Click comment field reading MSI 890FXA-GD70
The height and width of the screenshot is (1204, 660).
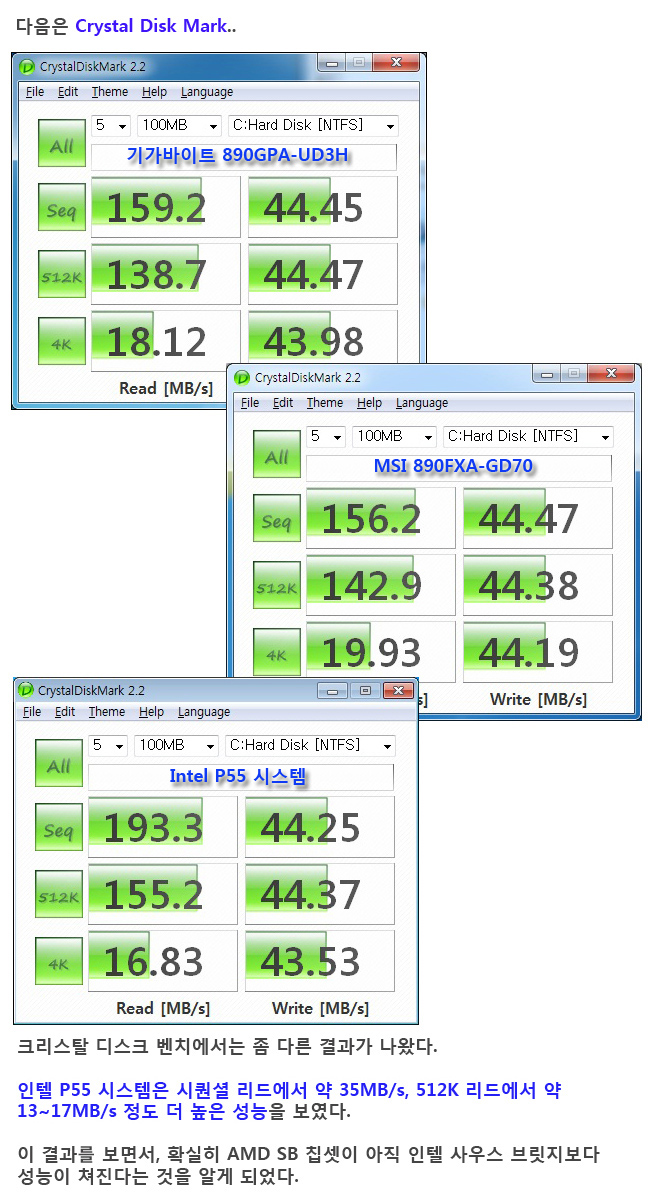459,468
